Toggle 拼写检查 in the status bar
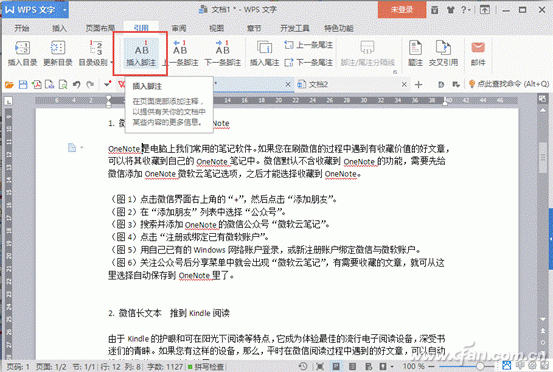This screenshot has height=372, width=553. [x=206, y=367]
